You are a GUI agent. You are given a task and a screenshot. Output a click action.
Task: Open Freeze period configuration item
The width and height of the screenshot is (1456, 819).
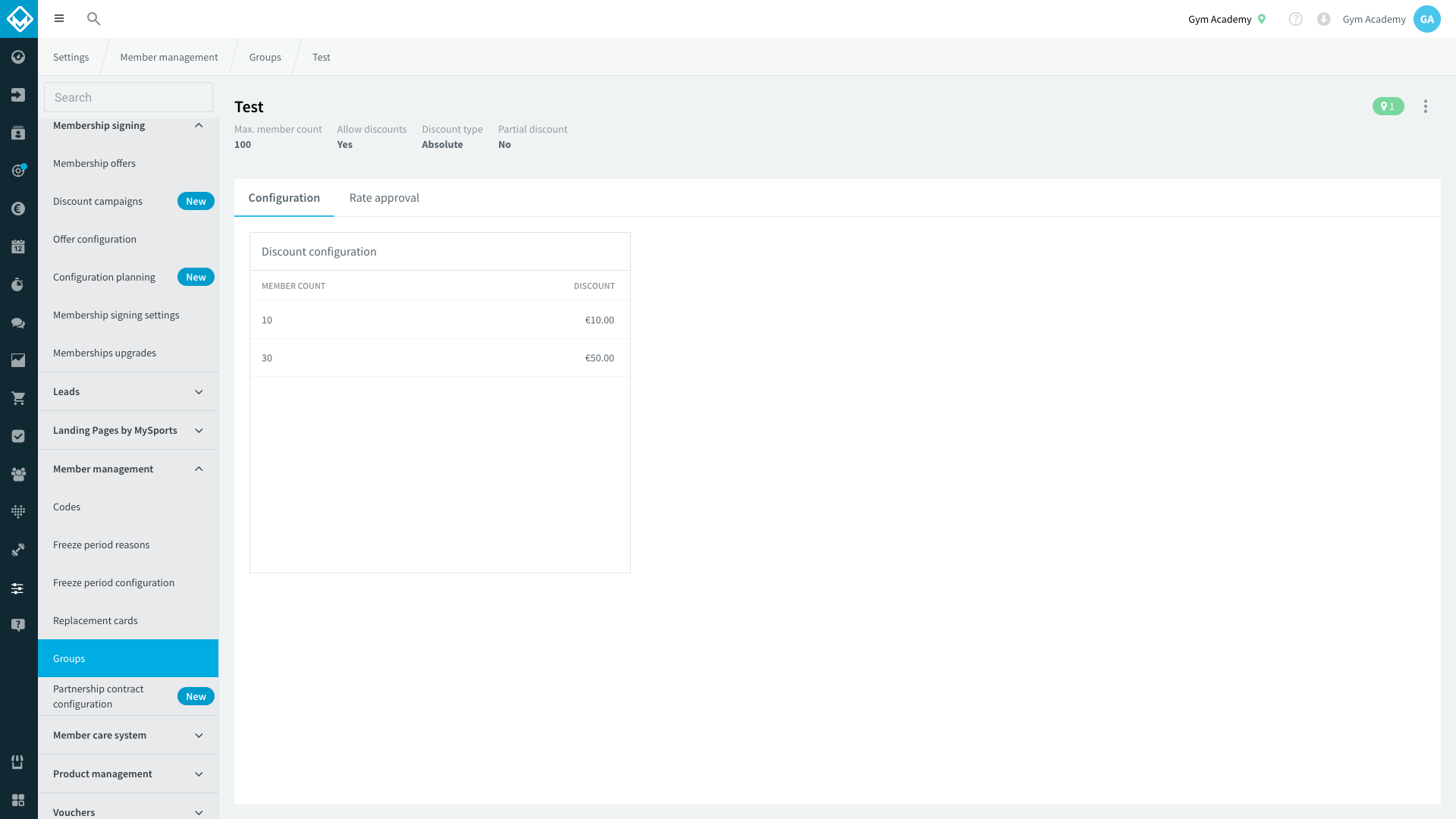pos(128,582)
